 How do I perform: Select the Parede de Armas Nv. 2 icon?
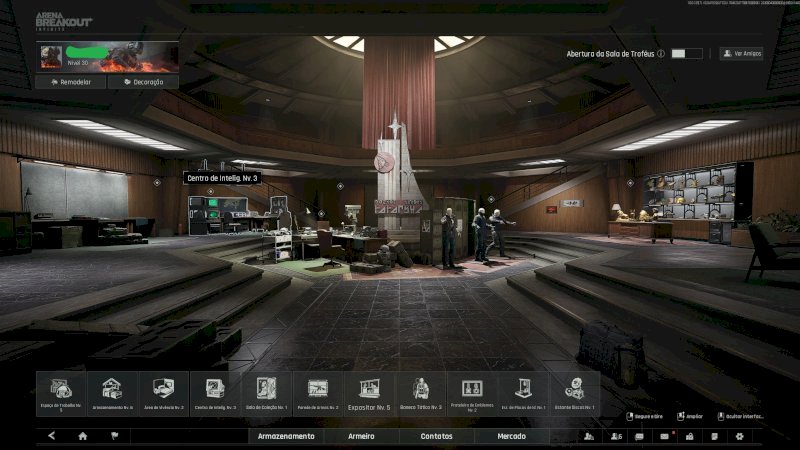[318, 394]
